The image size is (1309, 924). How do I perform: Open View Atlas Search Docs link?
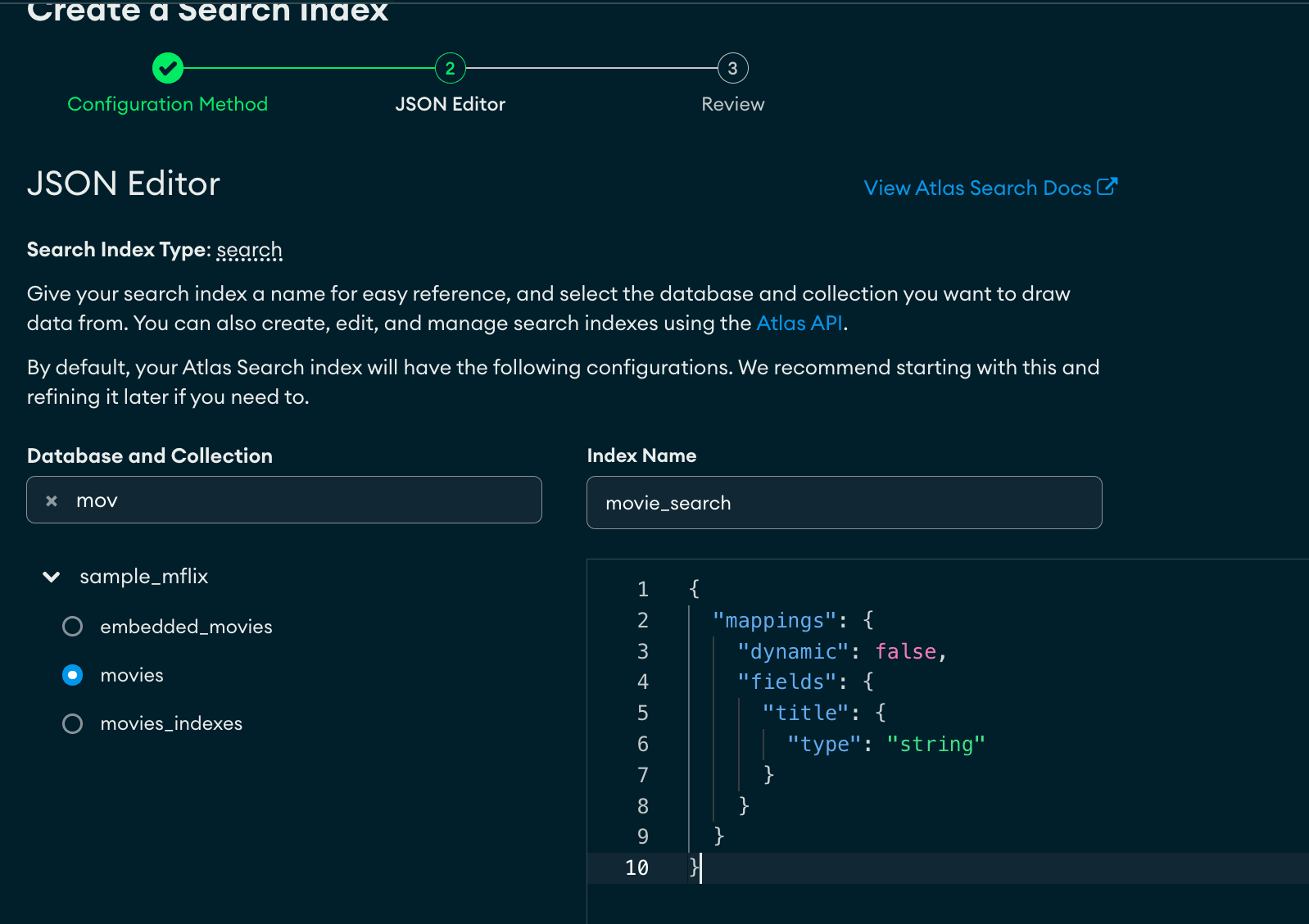[x=977, y=188]
